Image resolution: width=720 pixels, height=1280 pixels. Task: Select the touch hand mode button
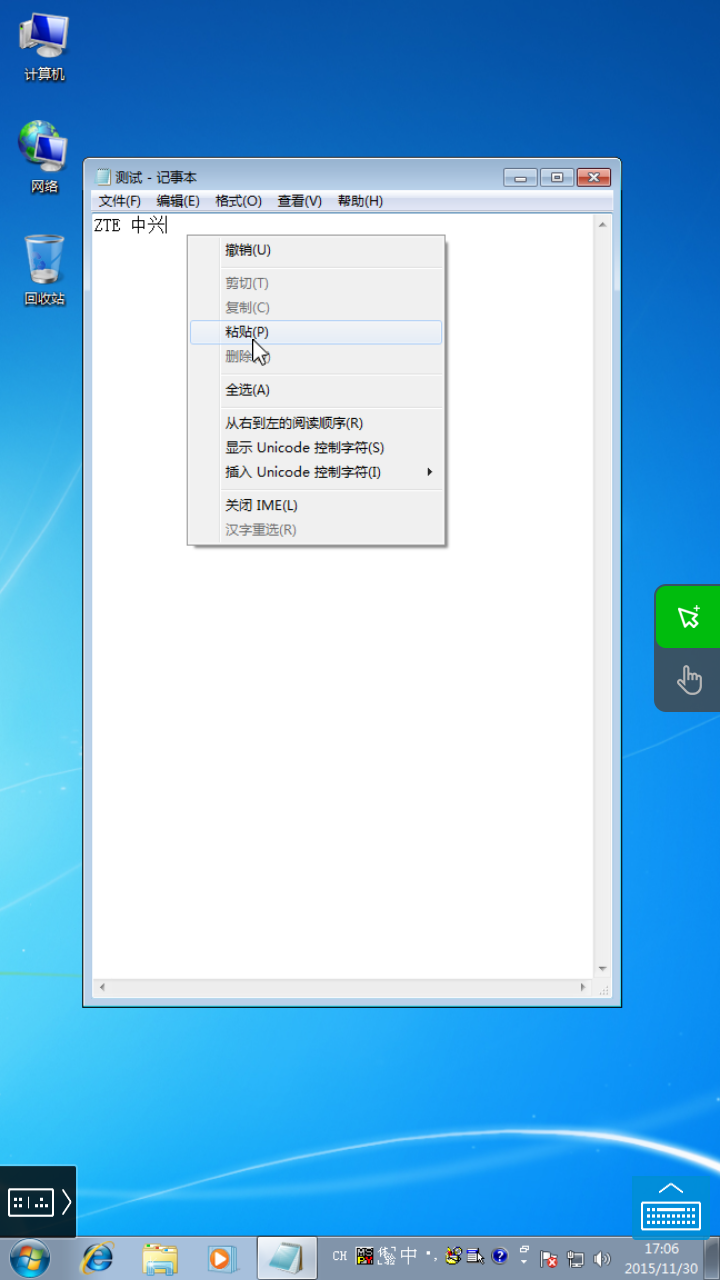click(688, 680)
